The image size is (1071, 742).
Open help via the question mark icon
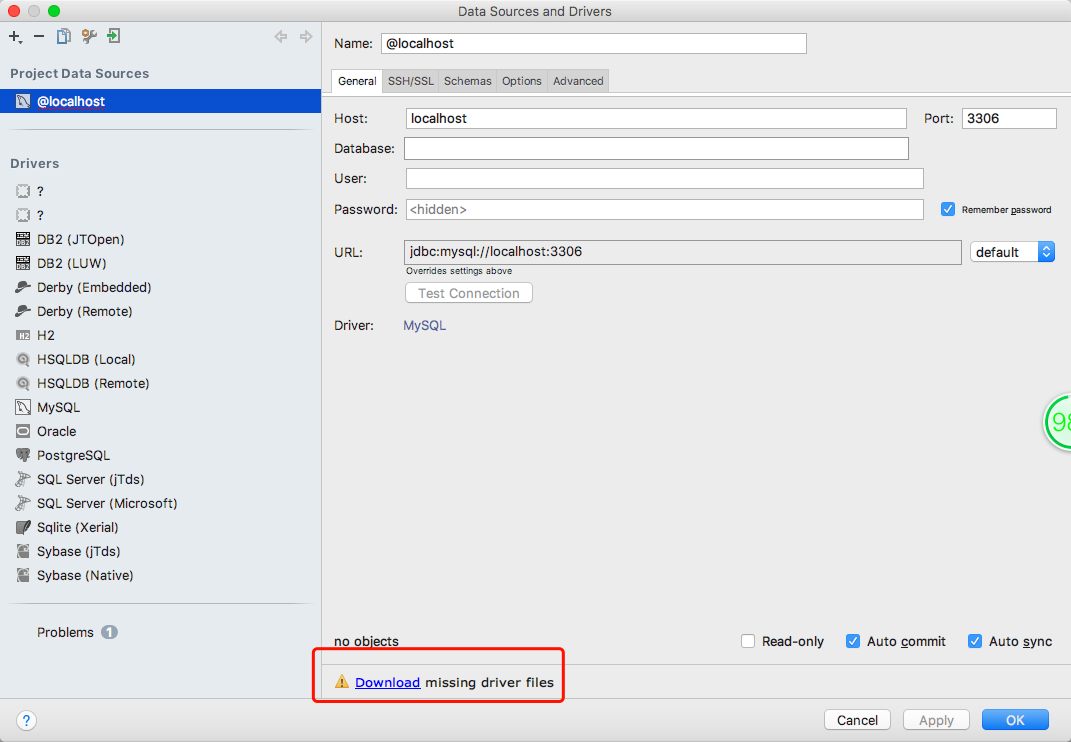point(26,720)
